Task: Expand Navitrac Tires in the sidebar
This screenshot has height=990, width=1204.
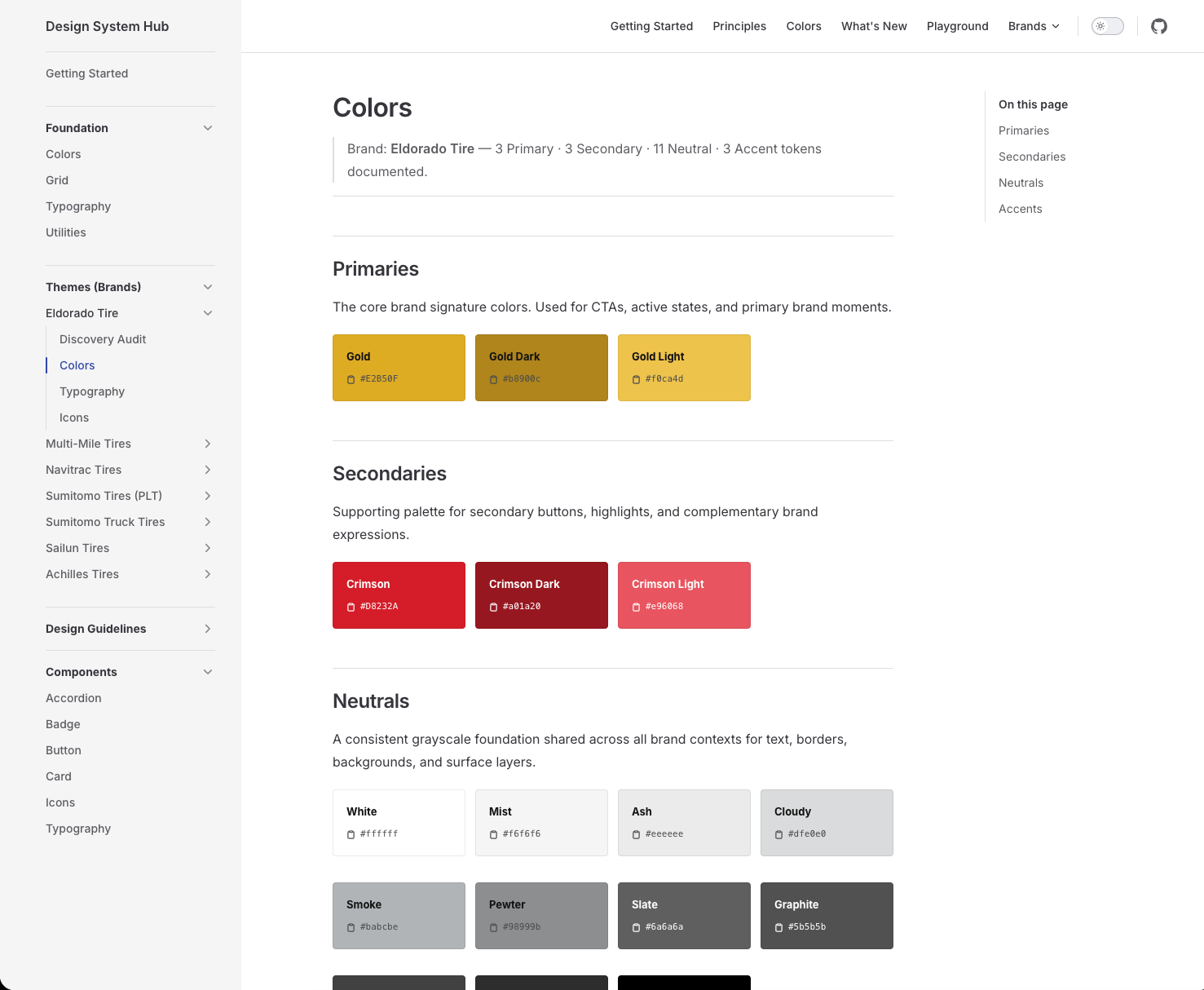Action: [208, 470]
